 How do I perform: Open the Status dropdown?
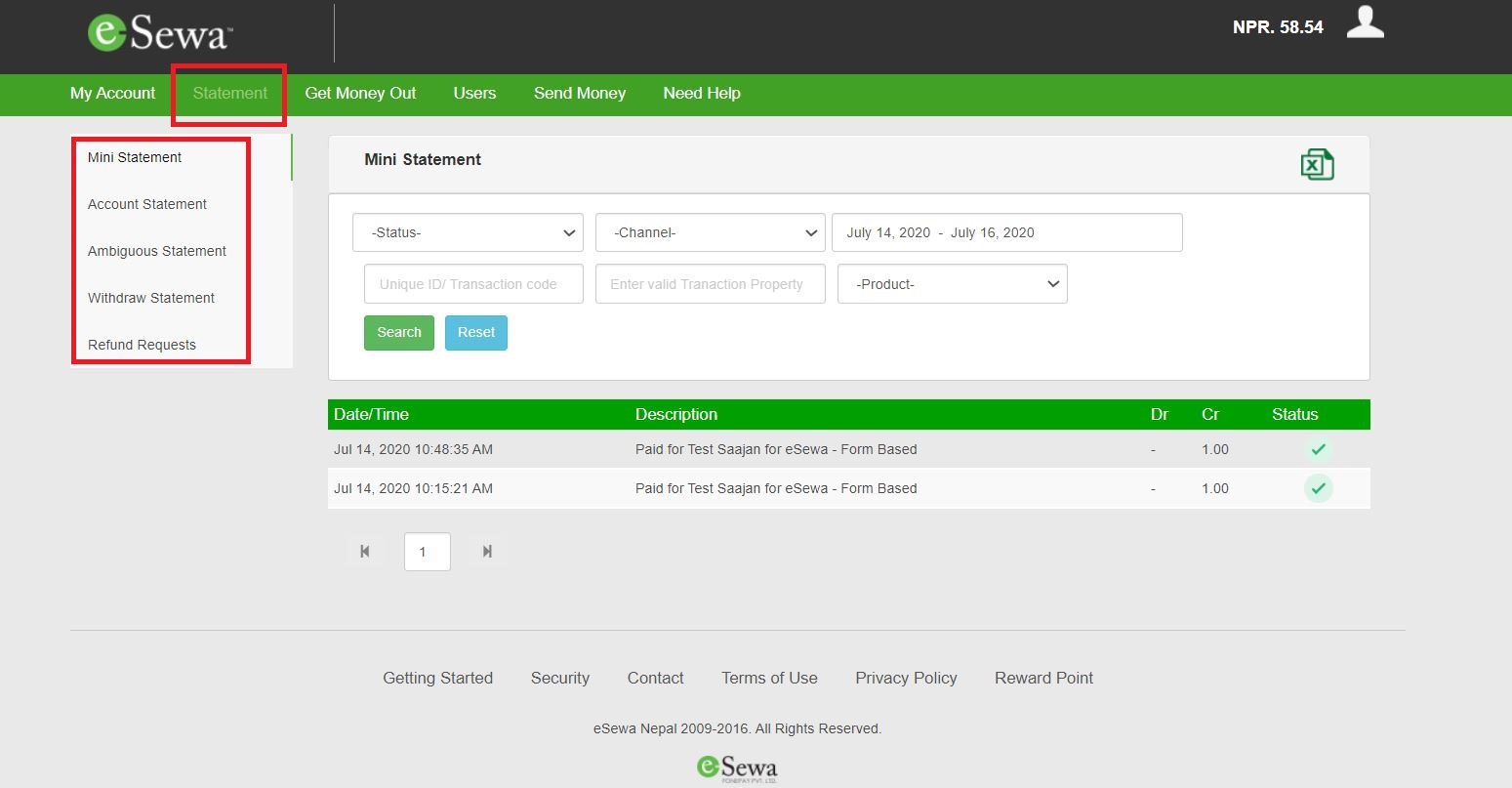point(467,232)
